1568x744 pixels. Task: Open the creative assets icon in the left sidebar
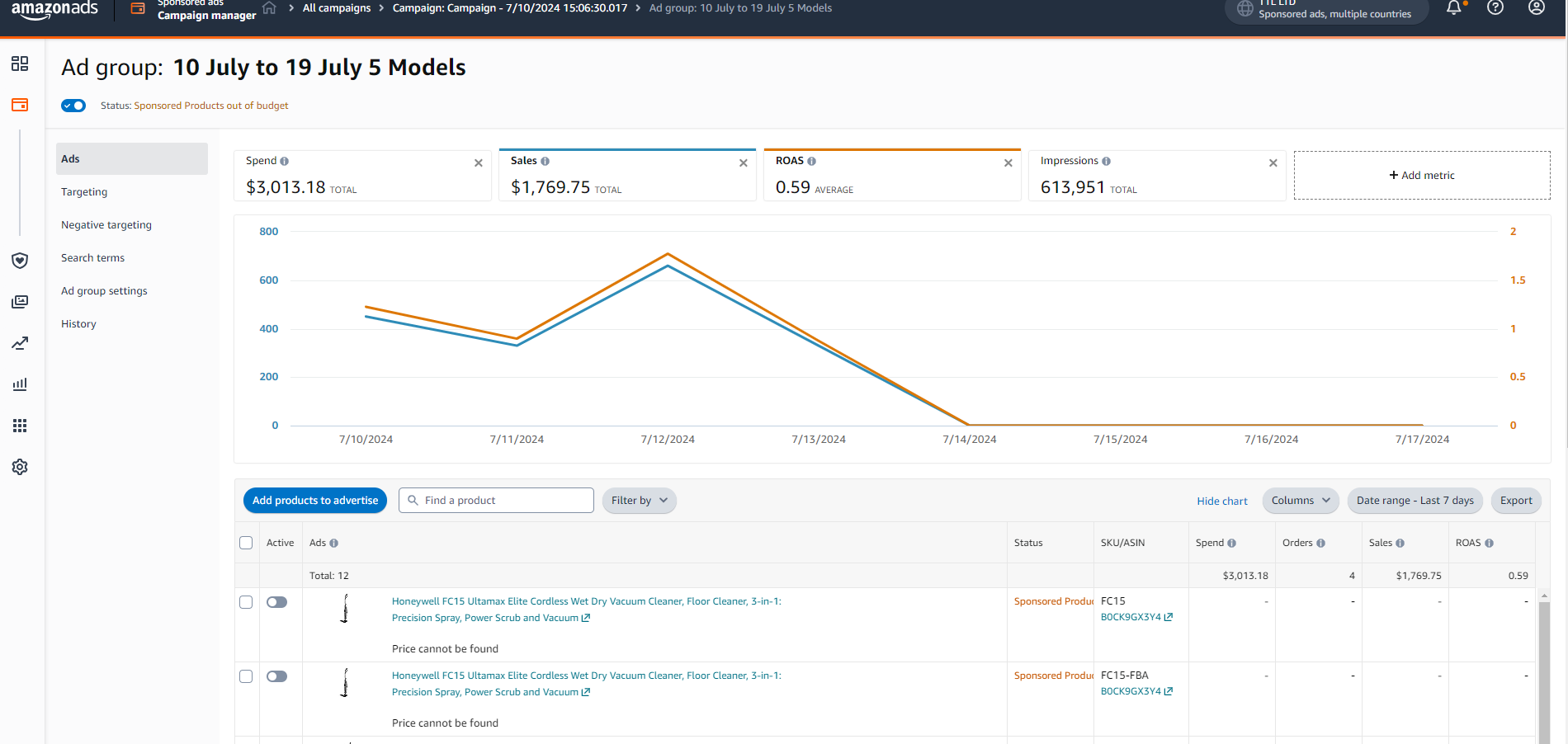(20, 302)
